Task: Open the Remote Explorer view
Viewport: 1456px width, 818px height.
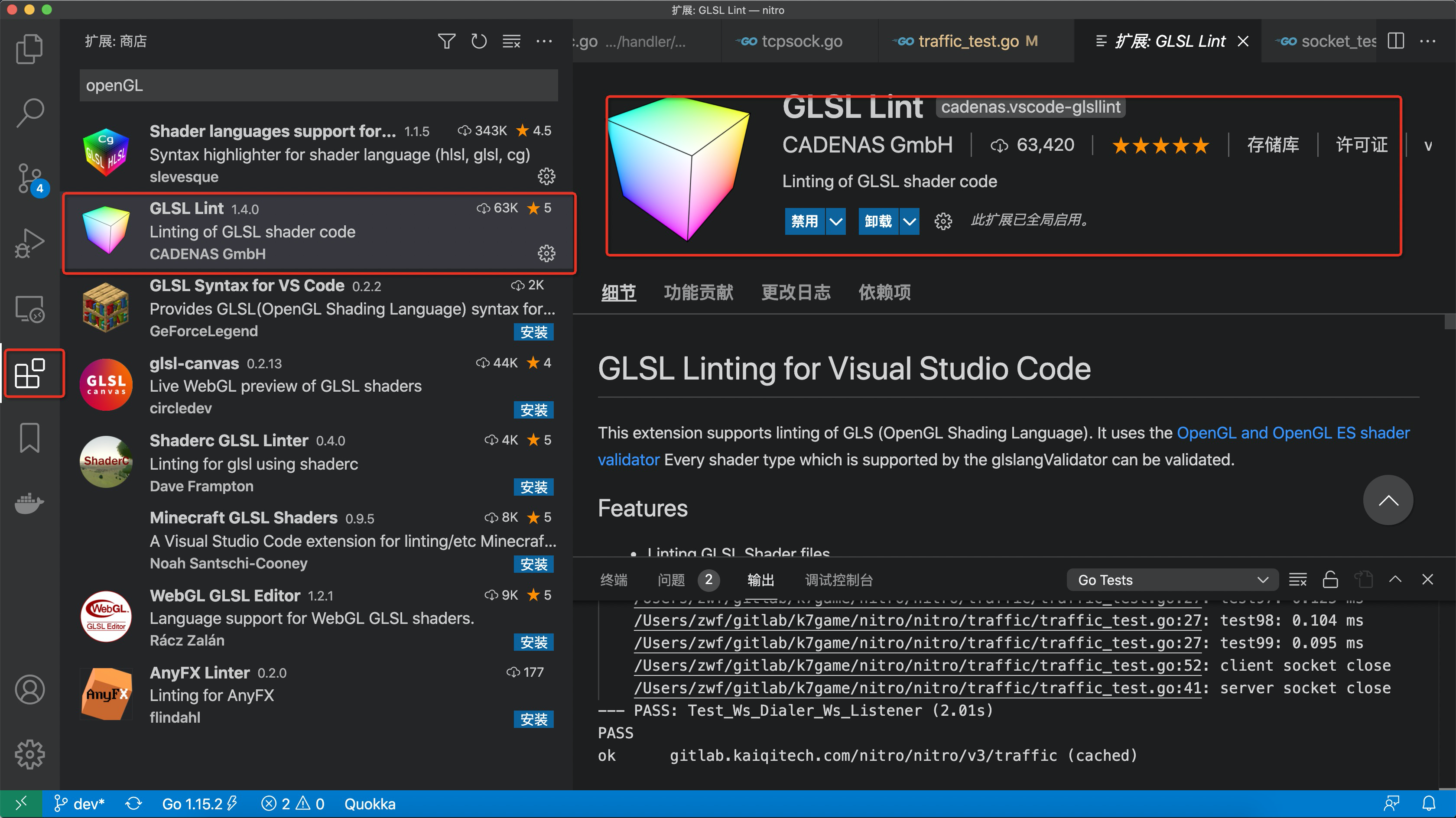Action: click(x=29, y=308)
